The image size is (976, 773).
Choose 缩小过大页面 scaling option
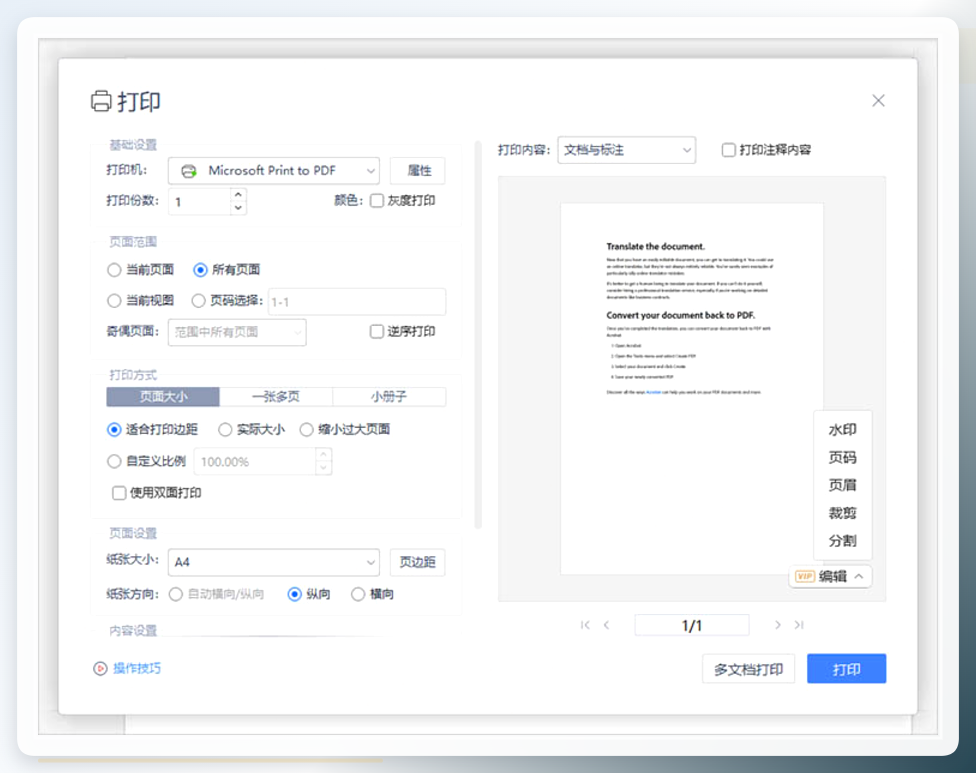pyautogui.click(x=306, y=429)
